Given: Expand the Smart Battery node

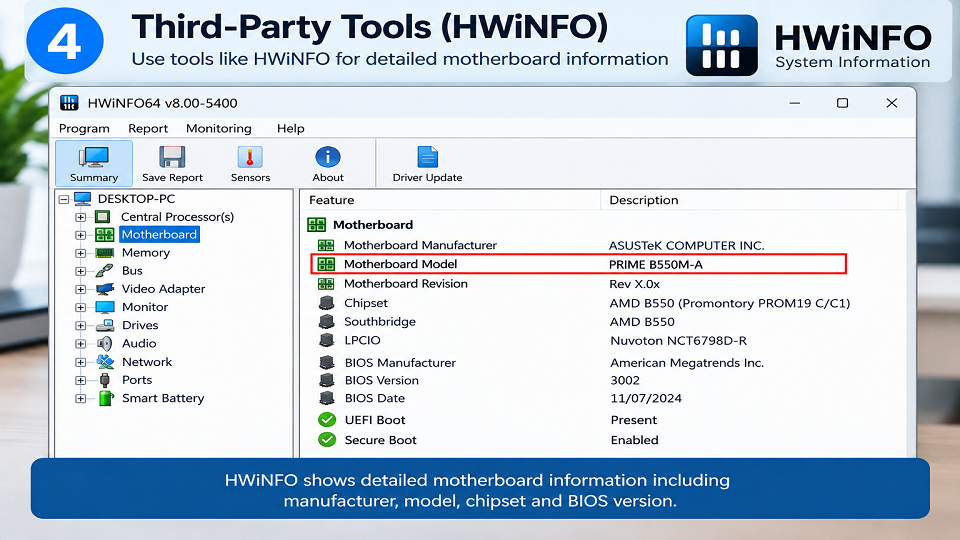Looking at the screenshot, I should (80, 399).
